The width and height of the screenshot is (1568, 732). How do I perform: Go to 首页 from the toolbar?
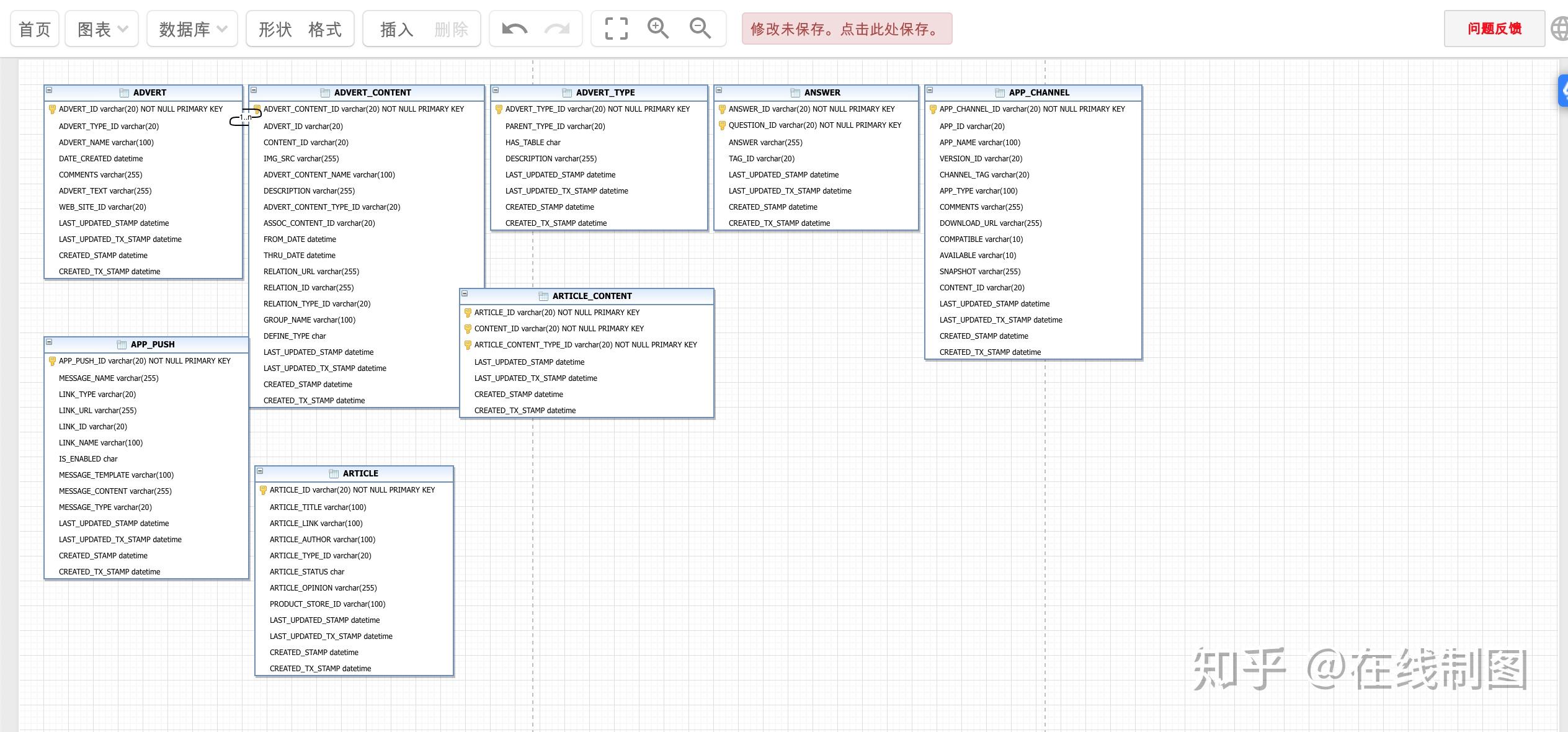34,29
